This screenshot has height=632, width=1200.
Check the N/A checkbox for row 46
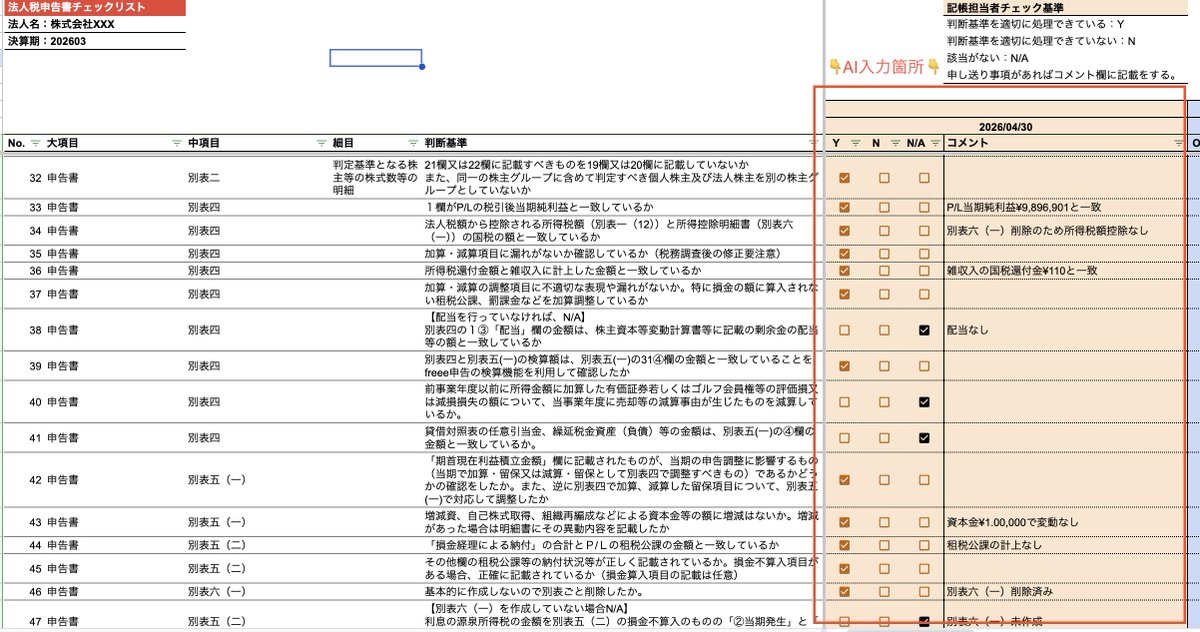click(924, 591)
